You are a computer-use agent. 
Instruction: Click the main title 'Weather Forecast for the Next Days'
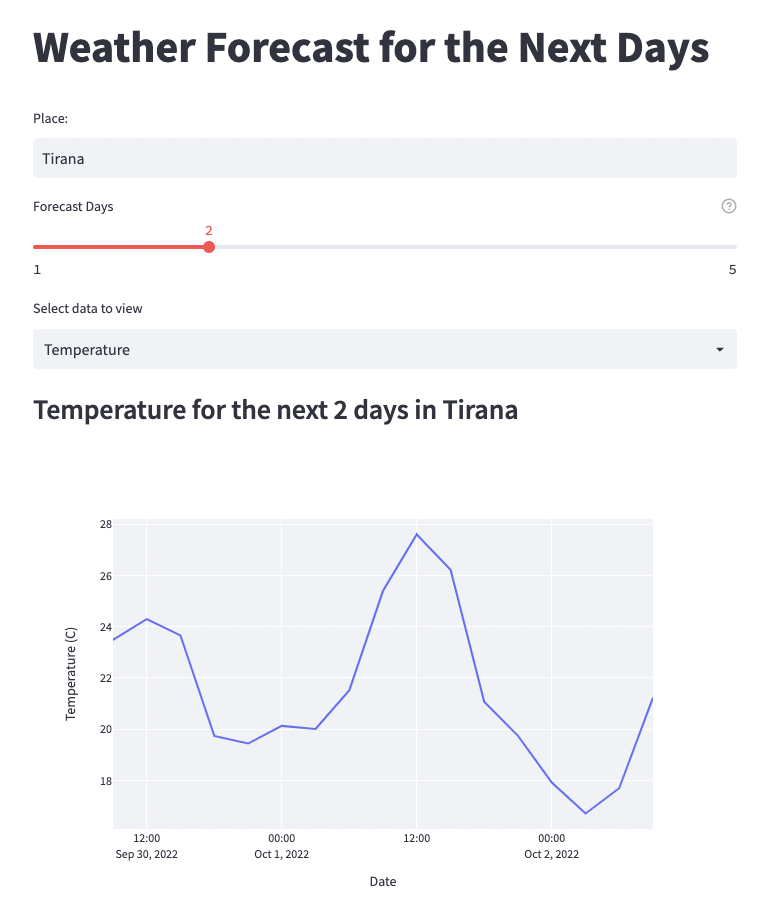(371, 48)
